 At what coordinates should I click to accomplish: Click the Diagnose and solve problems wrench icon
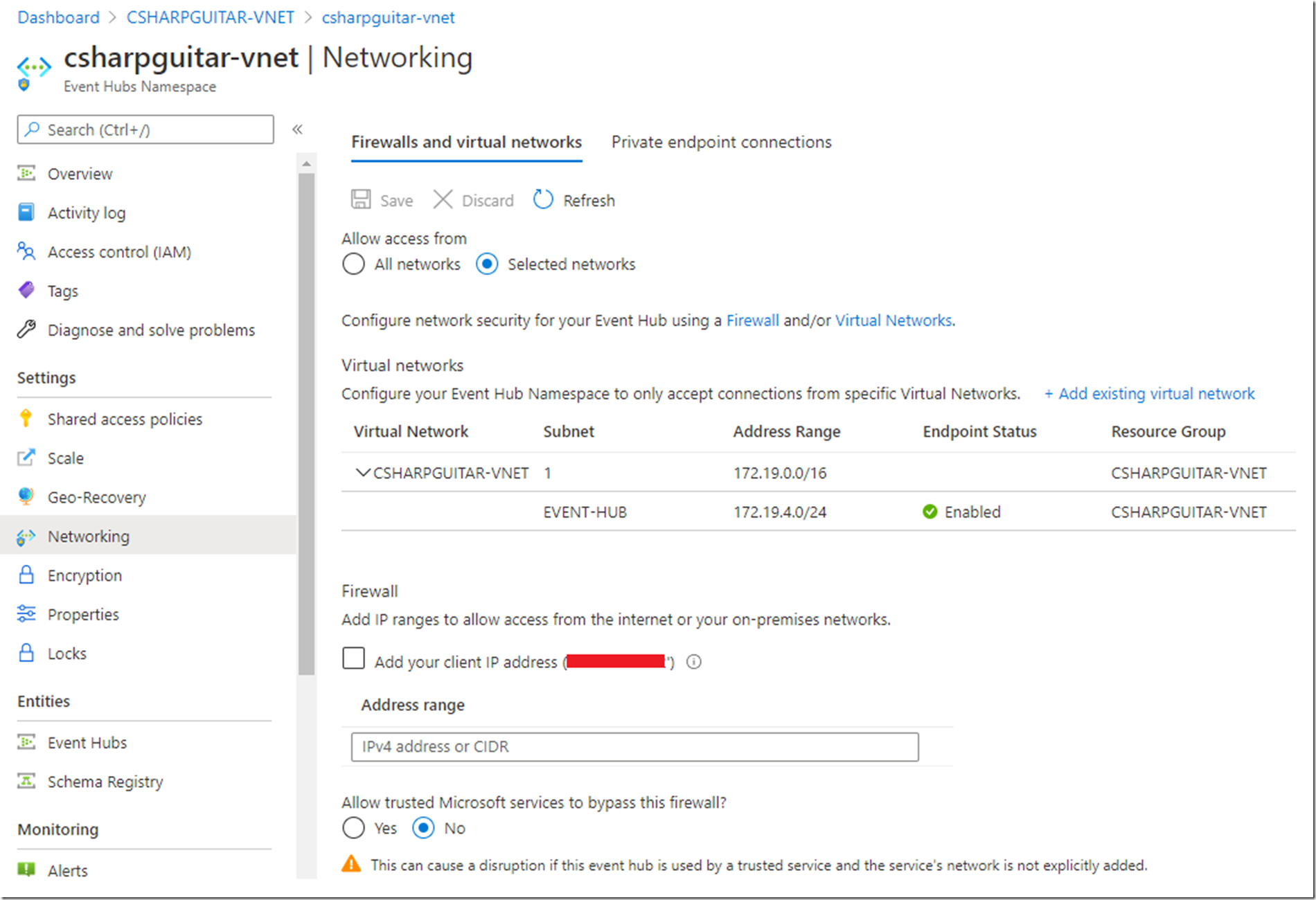click(26, 330)
